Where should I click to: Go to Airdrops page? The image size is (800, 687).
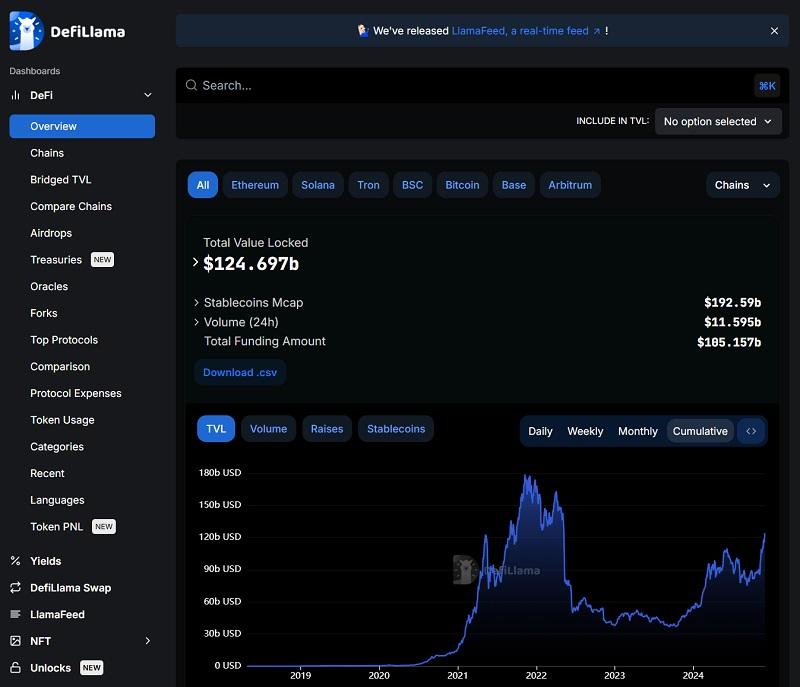click(51, 233)
